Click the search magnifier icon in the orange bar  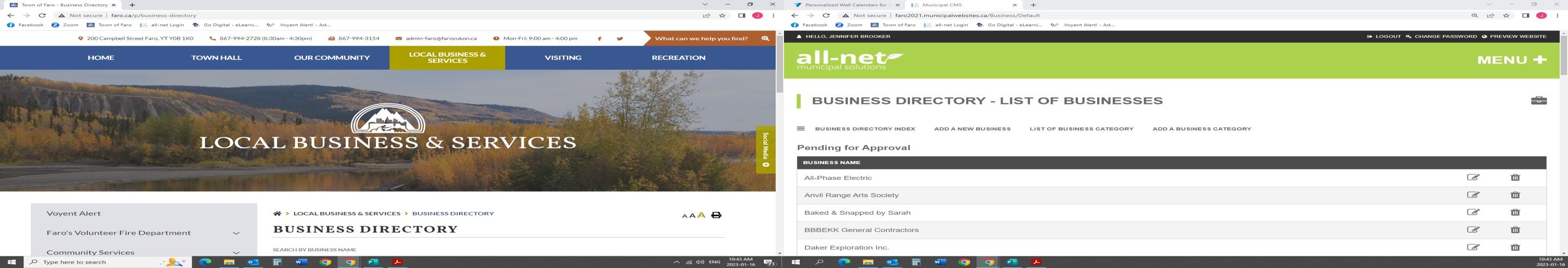[765, 38]
